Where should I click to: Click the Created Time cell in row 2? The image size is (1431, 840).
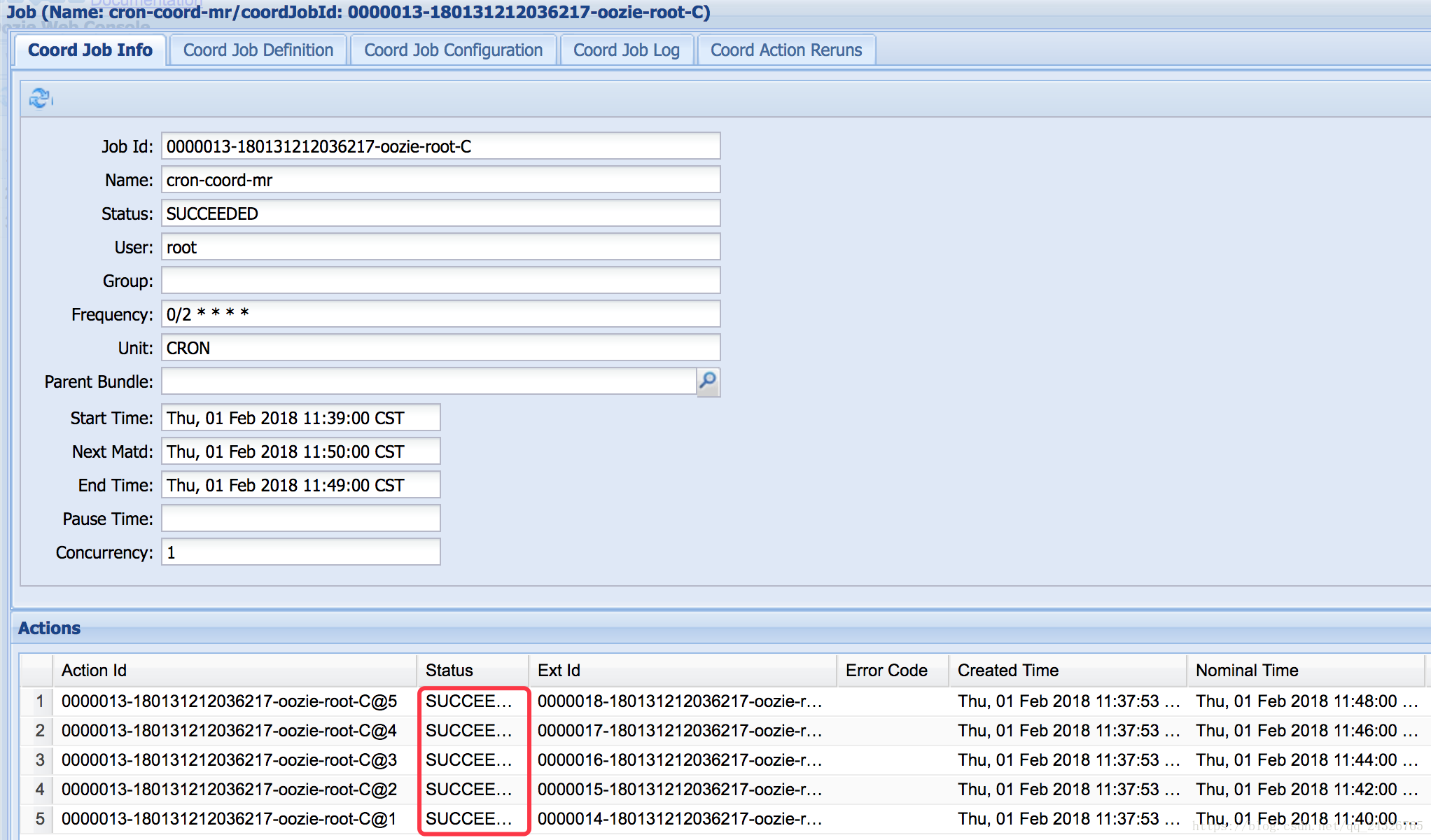pyautogui.click(x=1069, y=731)
